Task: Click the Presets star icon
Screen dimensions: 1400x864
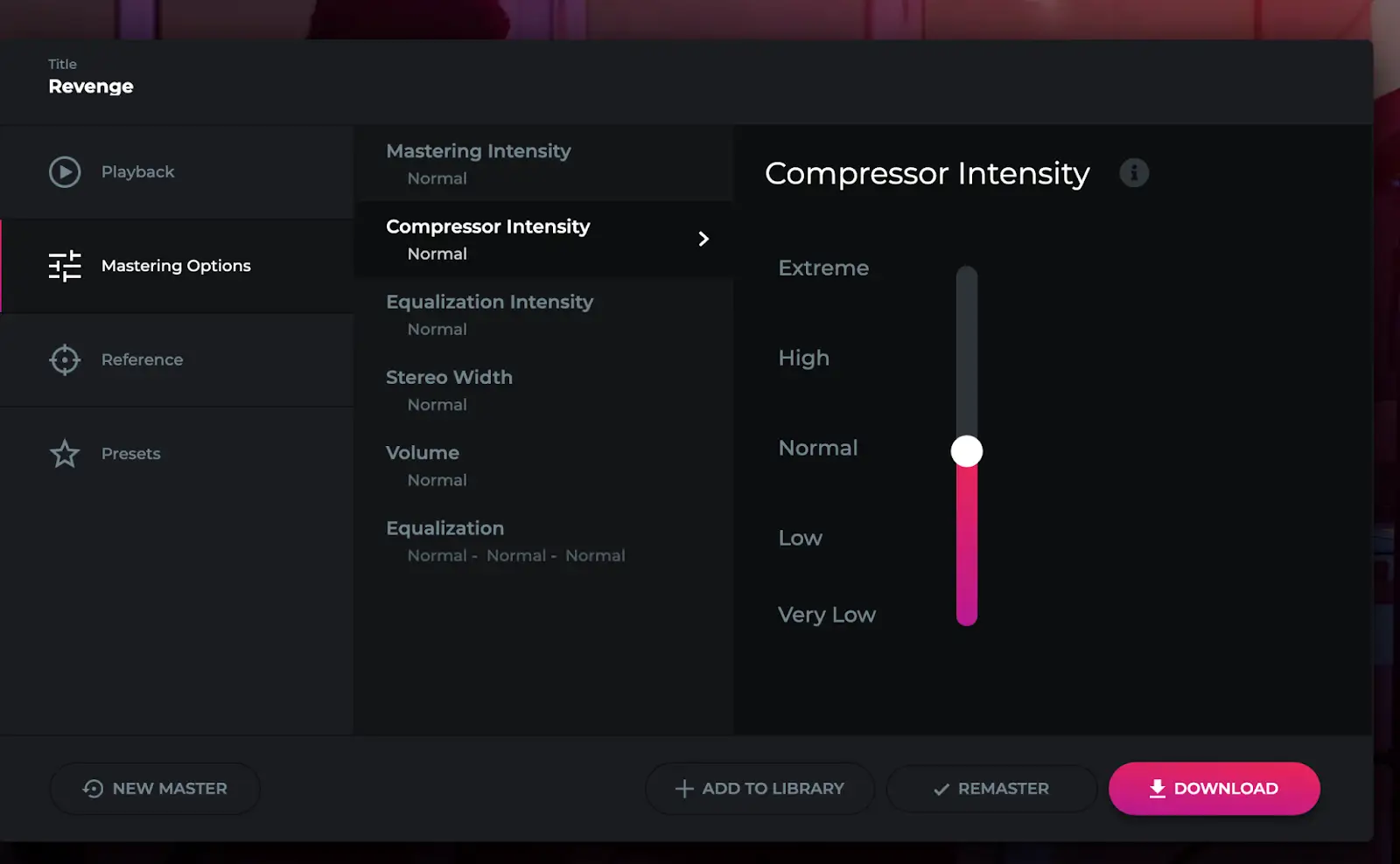Action: 65,454
